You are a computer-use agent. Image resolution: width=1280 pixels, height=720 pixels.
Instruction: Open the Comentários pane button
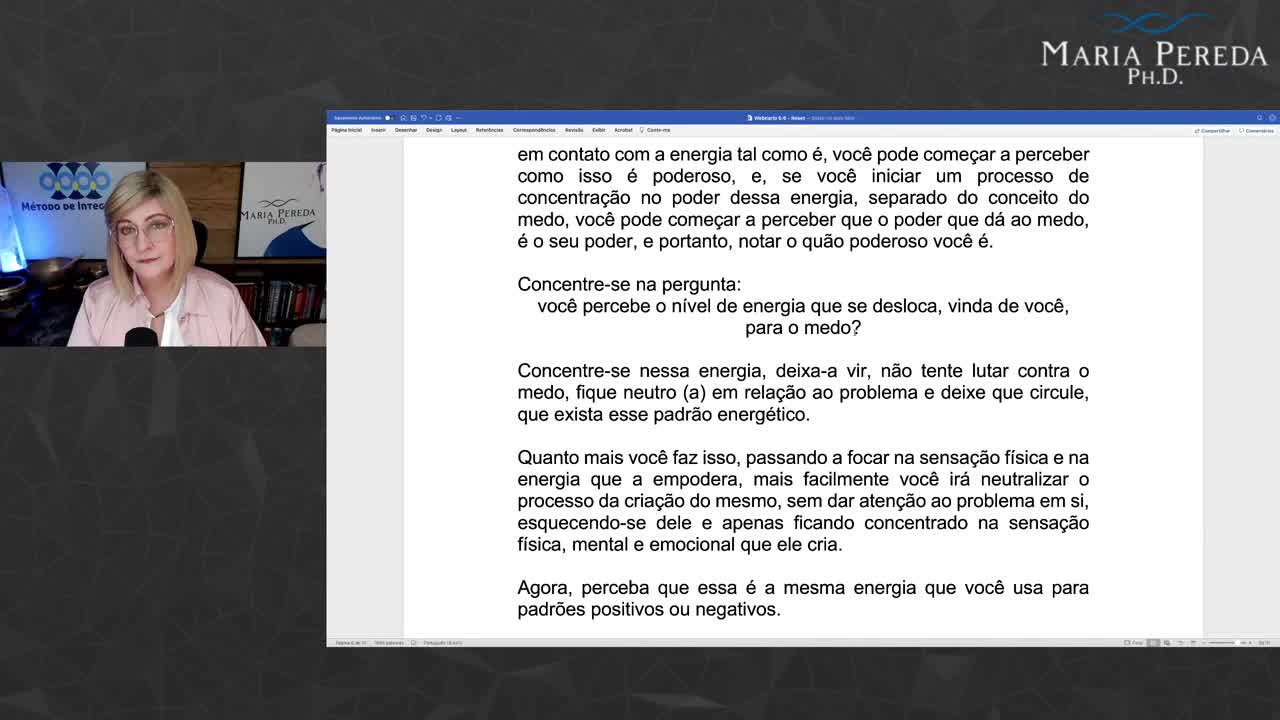click(x=1257, y=131)
